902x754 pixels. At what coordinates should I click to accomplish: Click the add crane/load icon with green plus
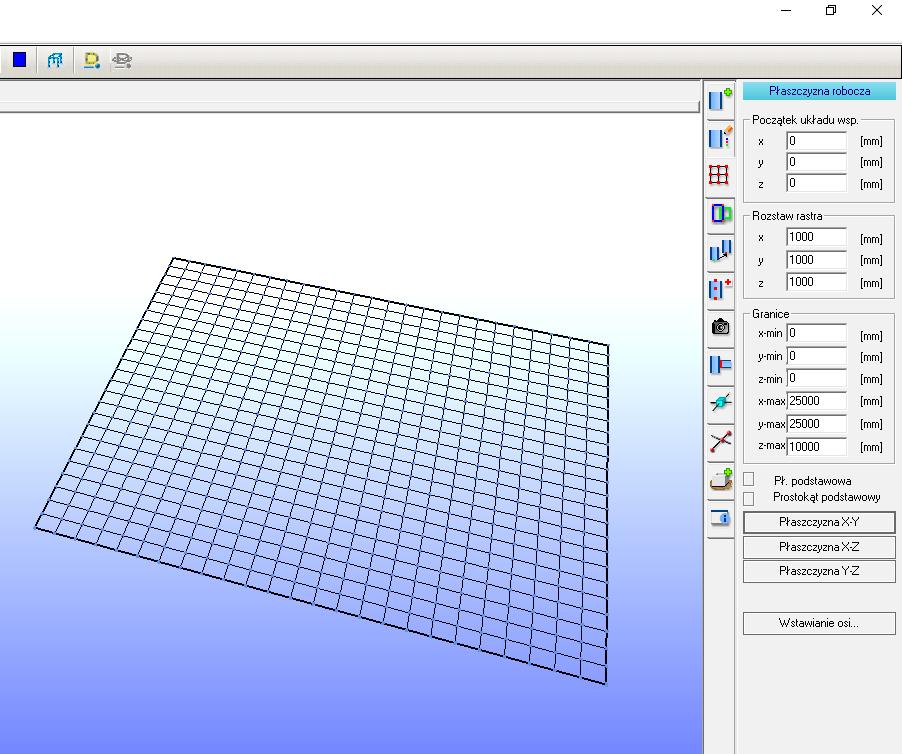click(721, 479)
